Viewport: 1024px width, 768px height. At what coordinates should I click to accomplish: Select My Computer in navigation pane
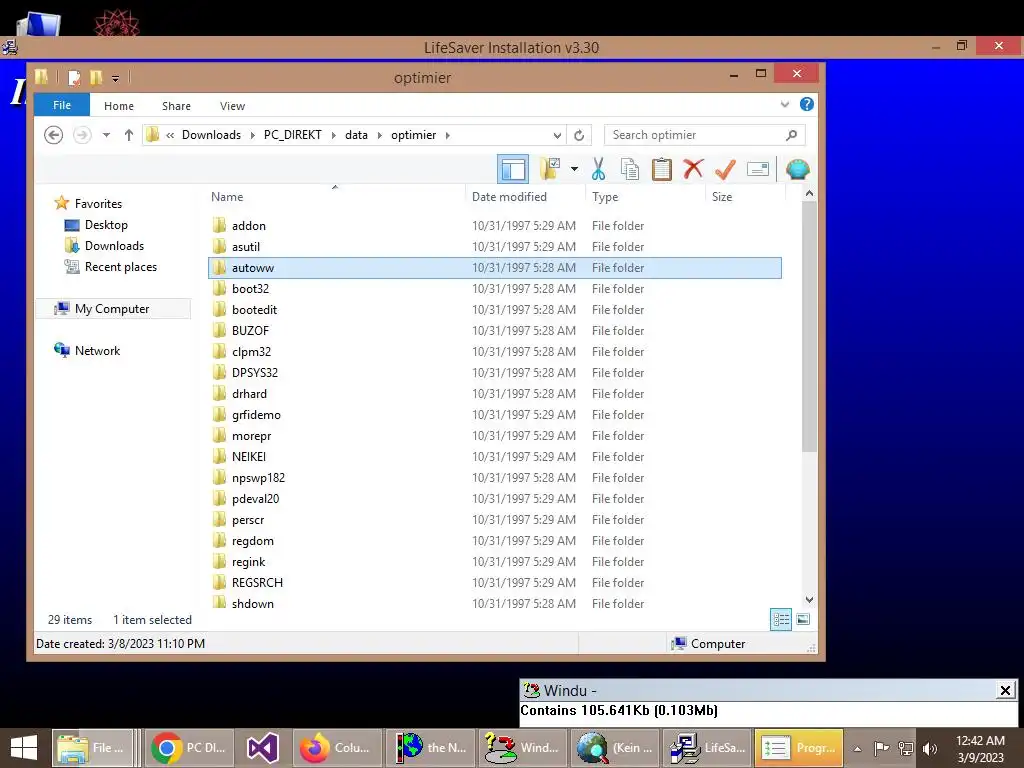pos(112,309)
